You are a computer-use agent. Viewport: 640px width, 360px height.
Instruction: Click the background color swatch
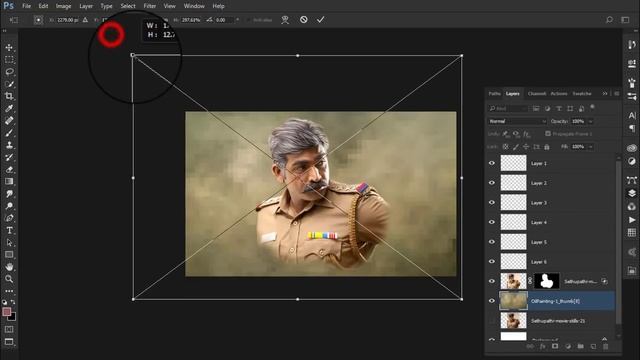12,317
